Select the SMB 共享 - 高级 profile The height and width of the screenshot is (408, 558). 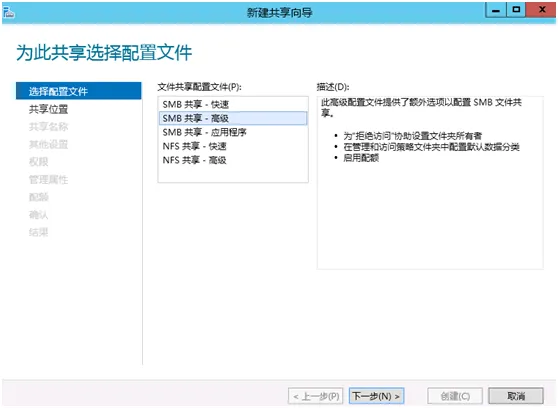233,118
